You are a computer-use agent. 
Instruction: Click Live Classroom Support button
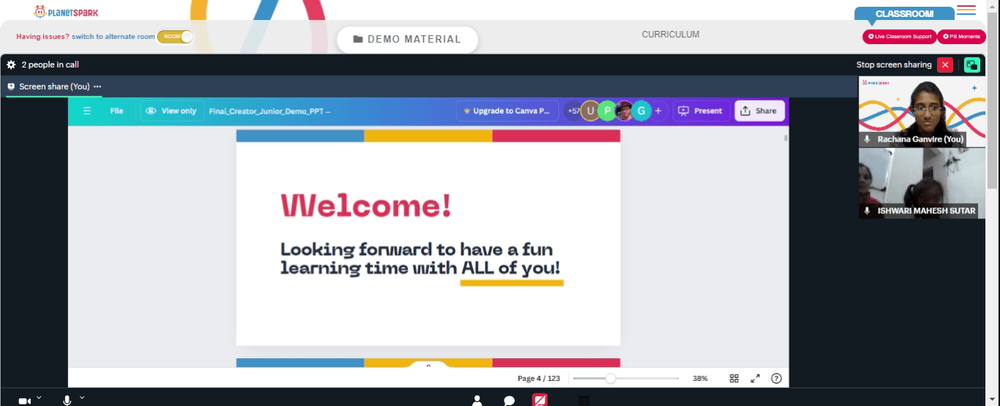(899, 37)
